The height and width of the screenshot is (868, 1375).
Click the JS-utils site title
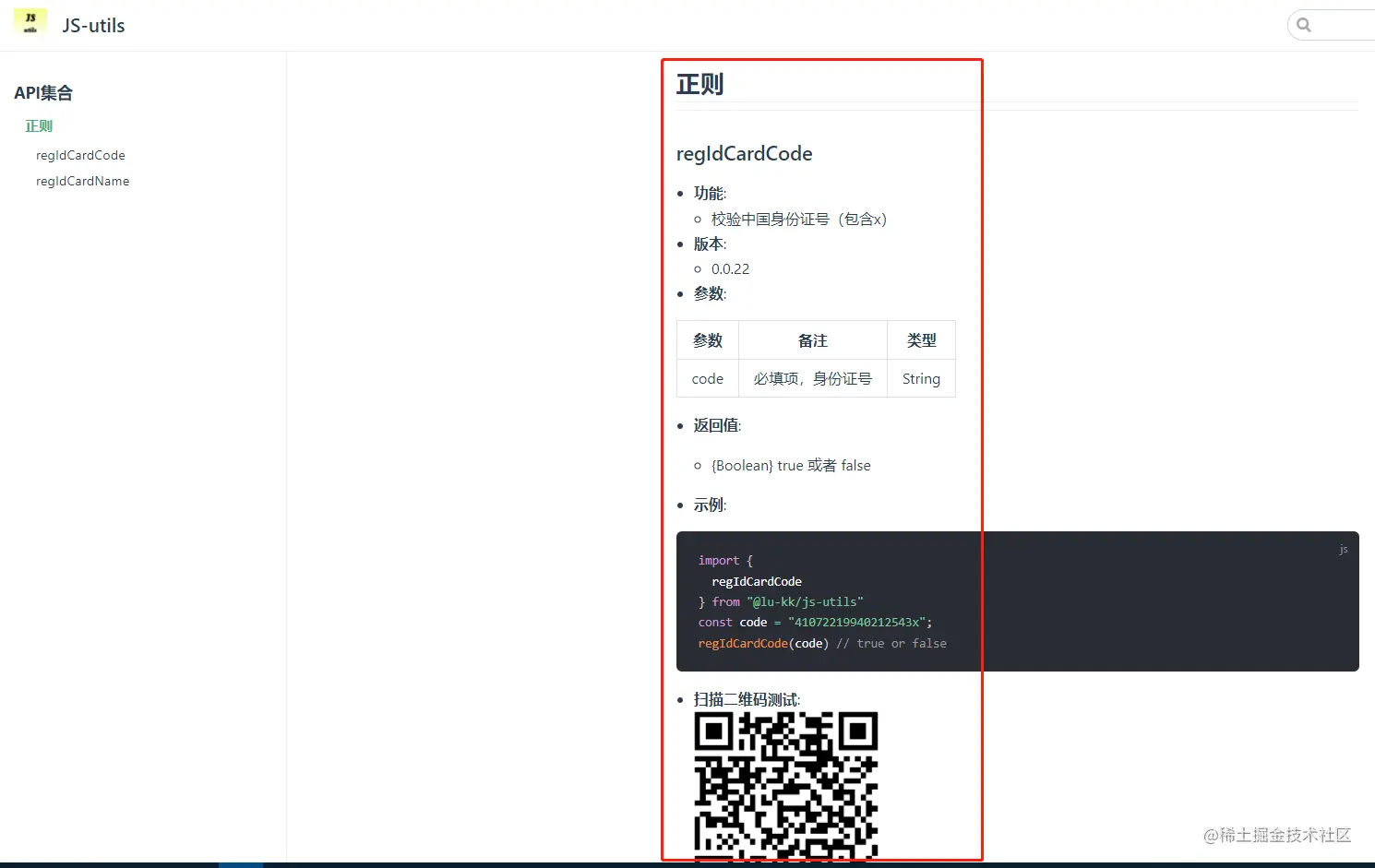click(x=92, y=25)
